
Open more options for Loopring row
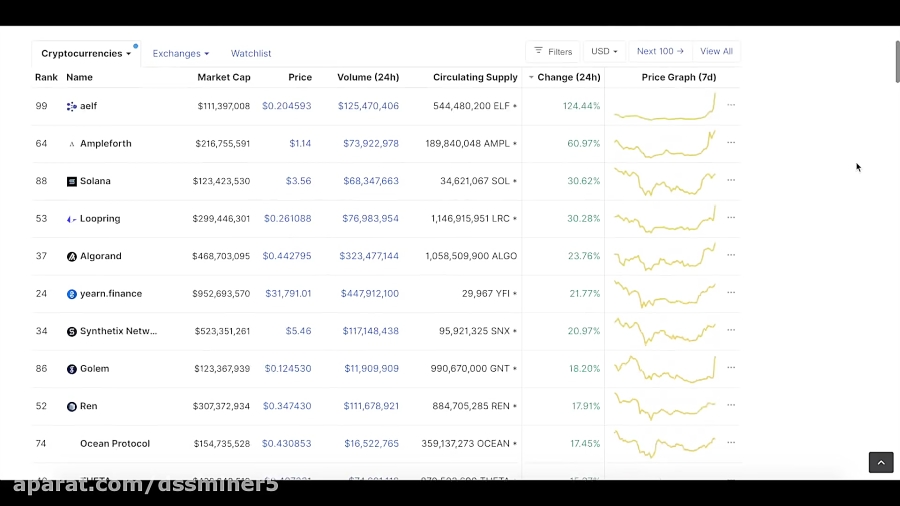(731, 217)
